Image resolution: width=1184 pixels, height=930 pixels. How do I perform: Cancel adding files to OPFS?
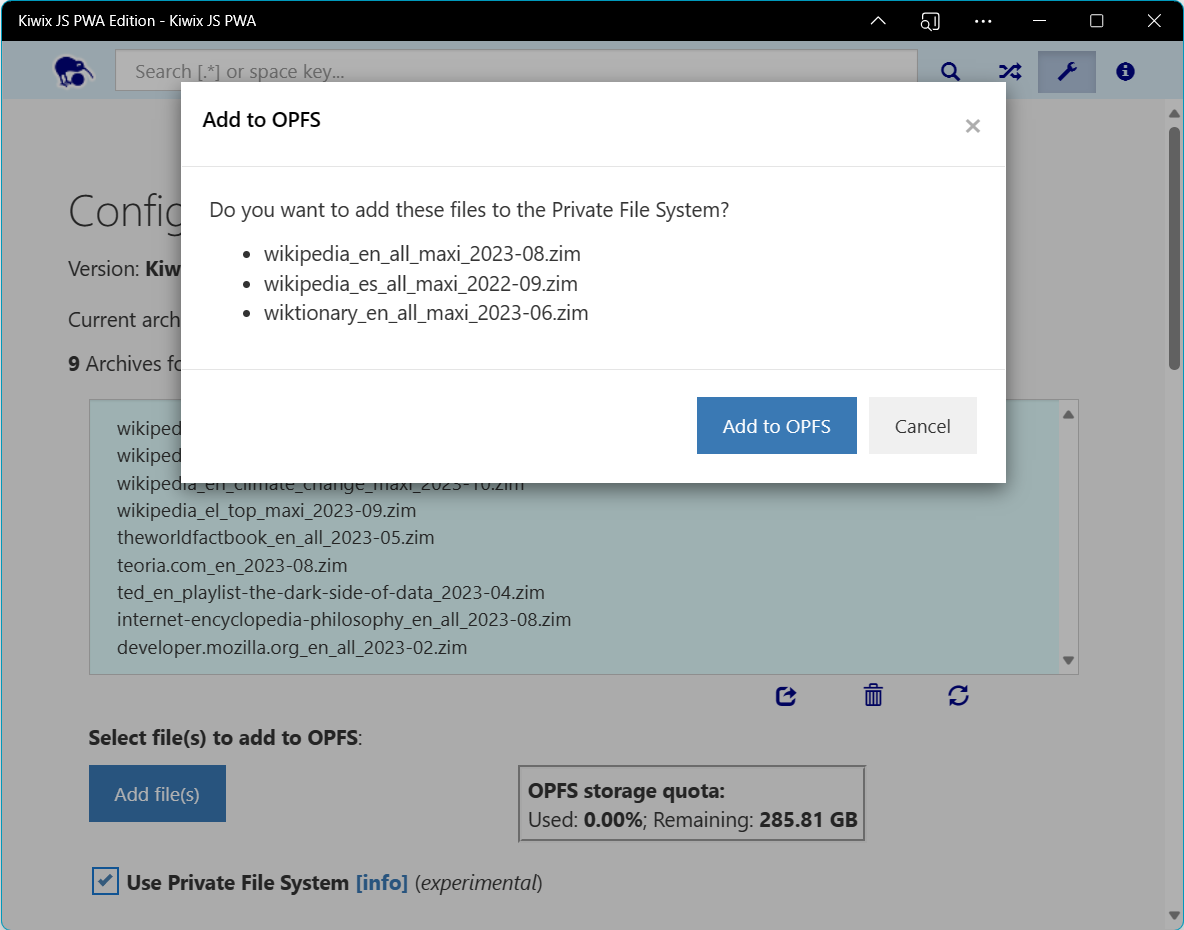[x=921, y=425]
